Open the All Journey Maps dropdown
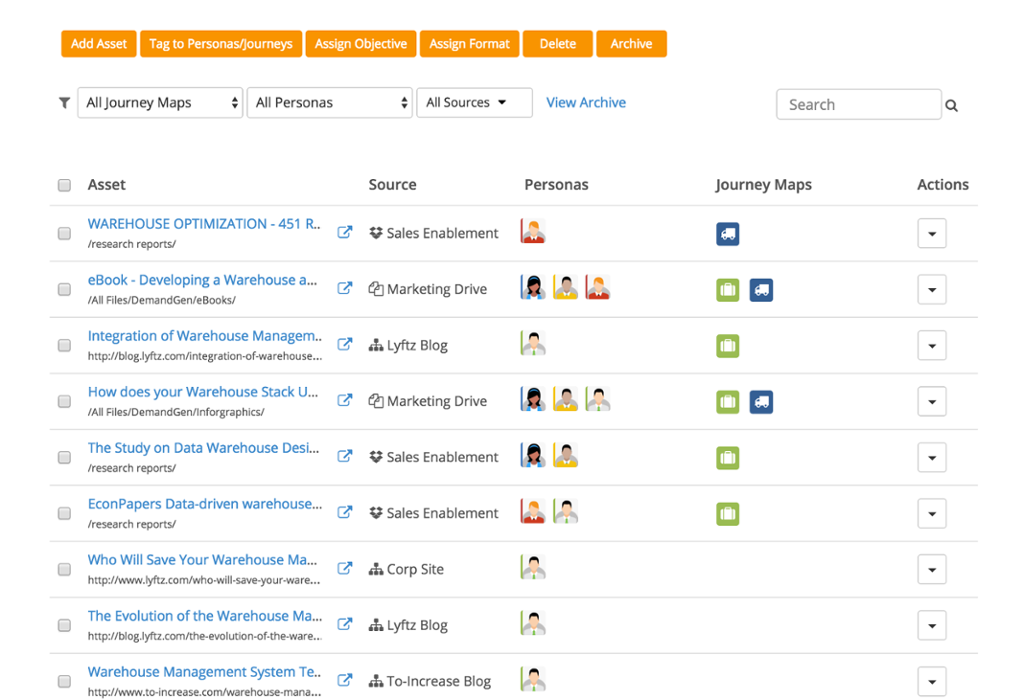The image size is (1024, 700). [160, 103]
